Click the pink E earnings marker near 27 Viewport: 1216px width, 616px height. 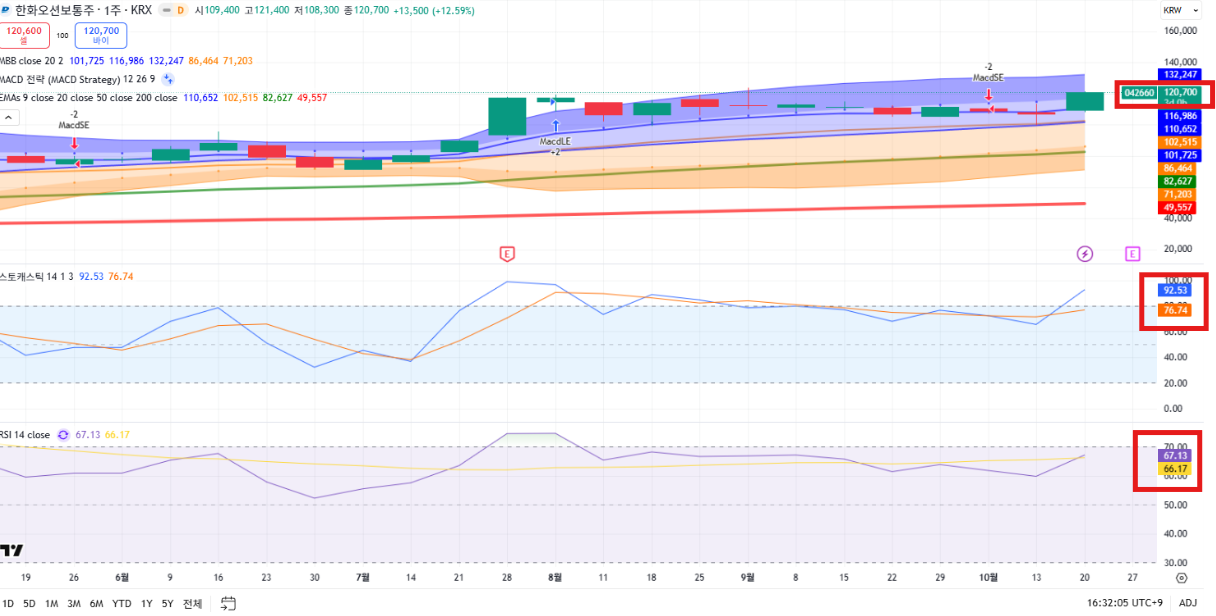[1132, 254]
